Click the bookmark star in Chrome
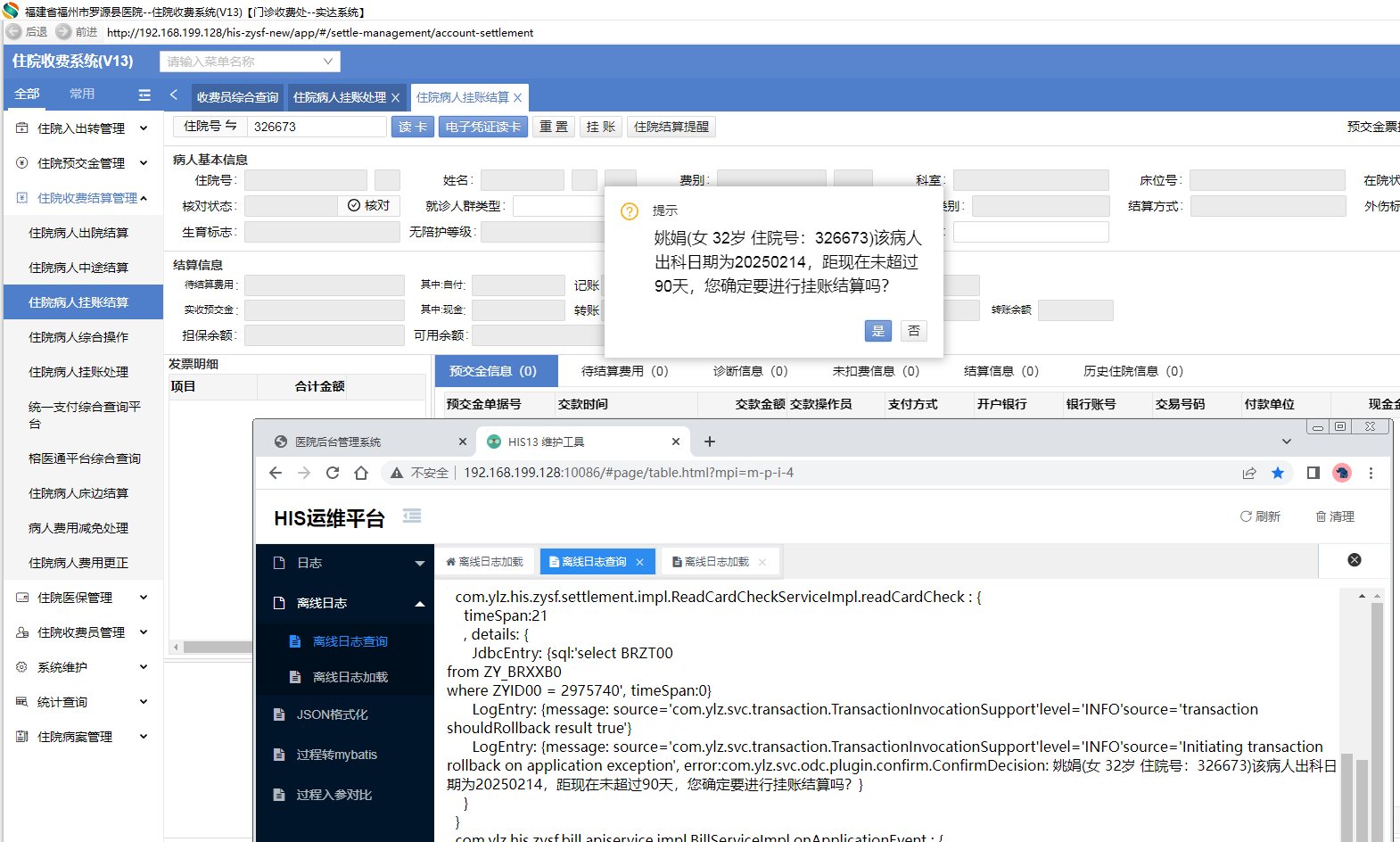This screenshot has width=1400, height=842. [x=1278, y=473]
